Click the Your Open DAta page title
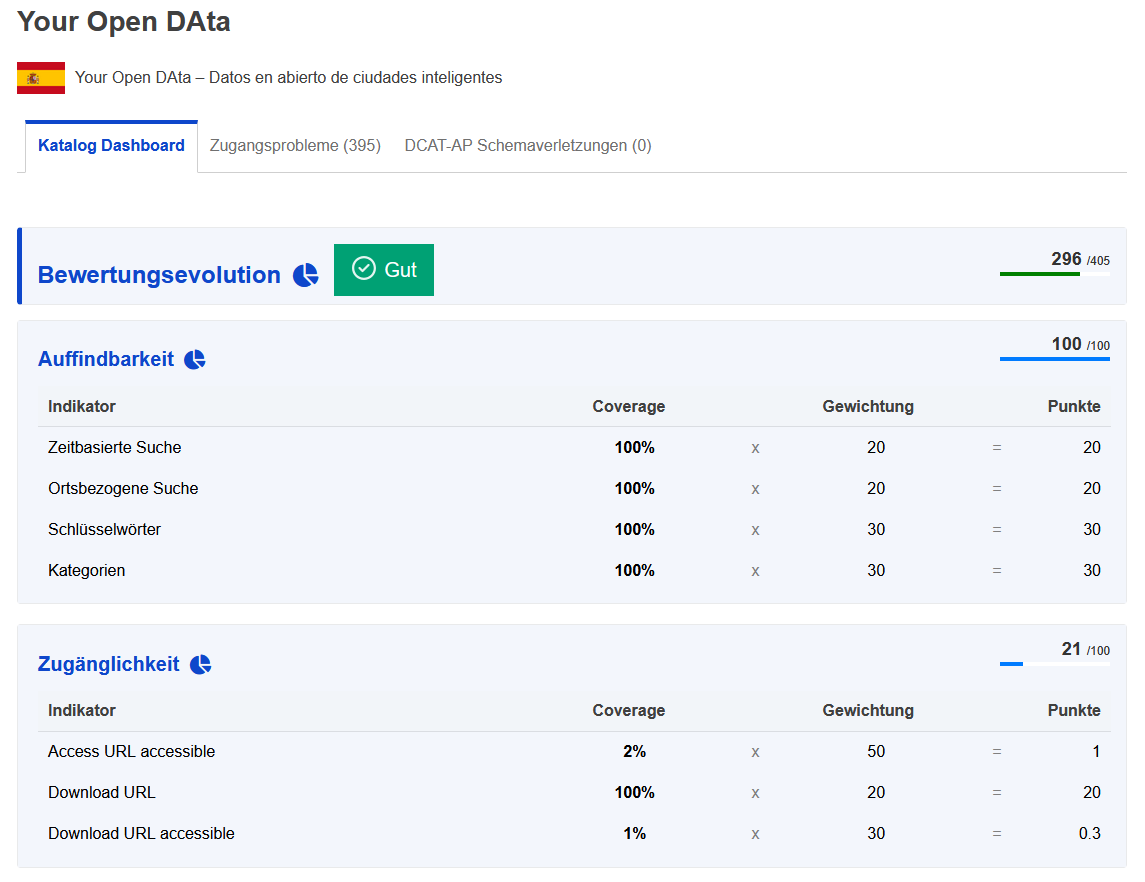 [123, 22]
